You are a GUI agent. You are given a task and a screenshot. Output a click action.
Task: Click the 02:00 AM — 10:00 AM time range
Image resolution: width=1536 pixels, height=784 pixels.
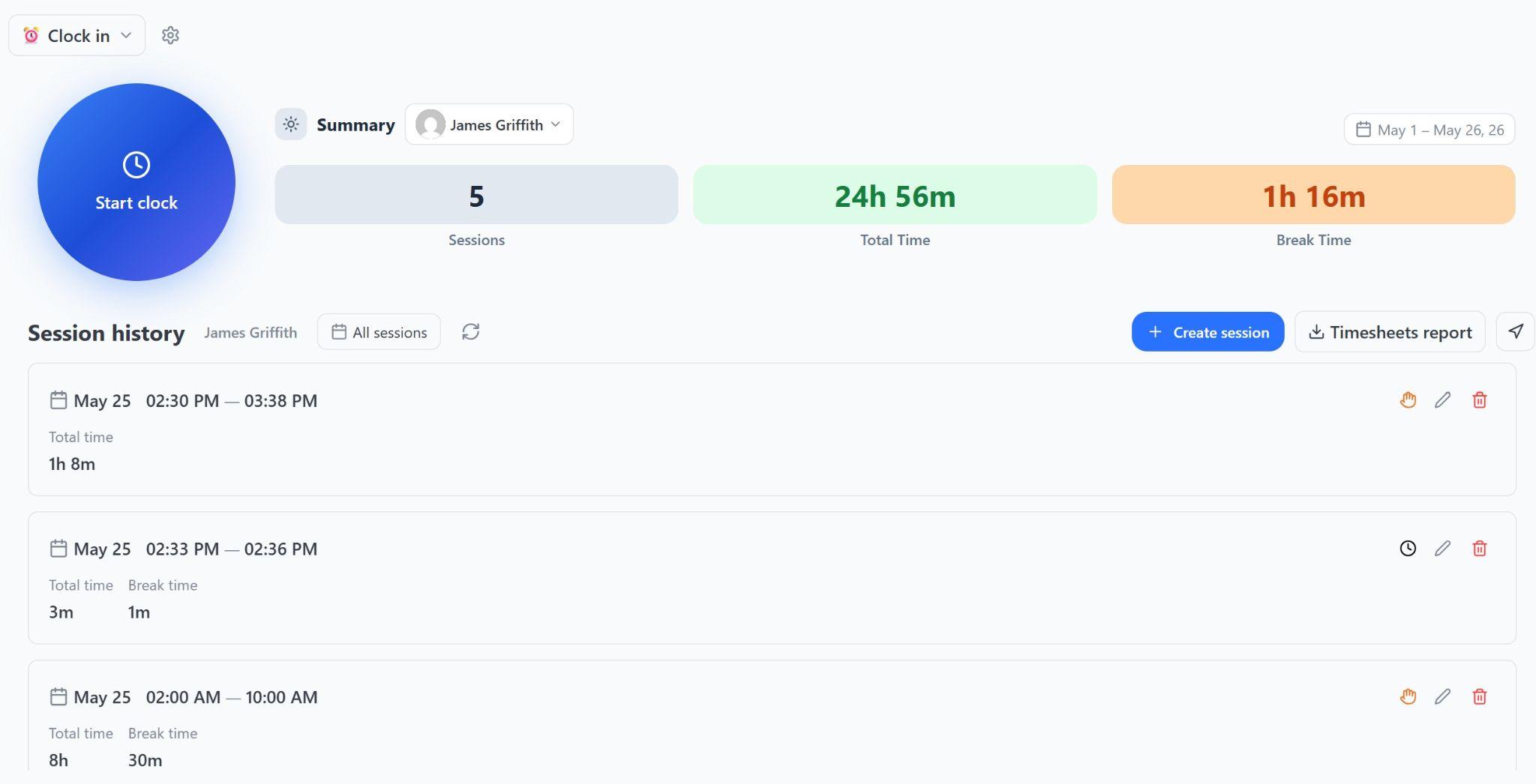(x=232, y=698)
